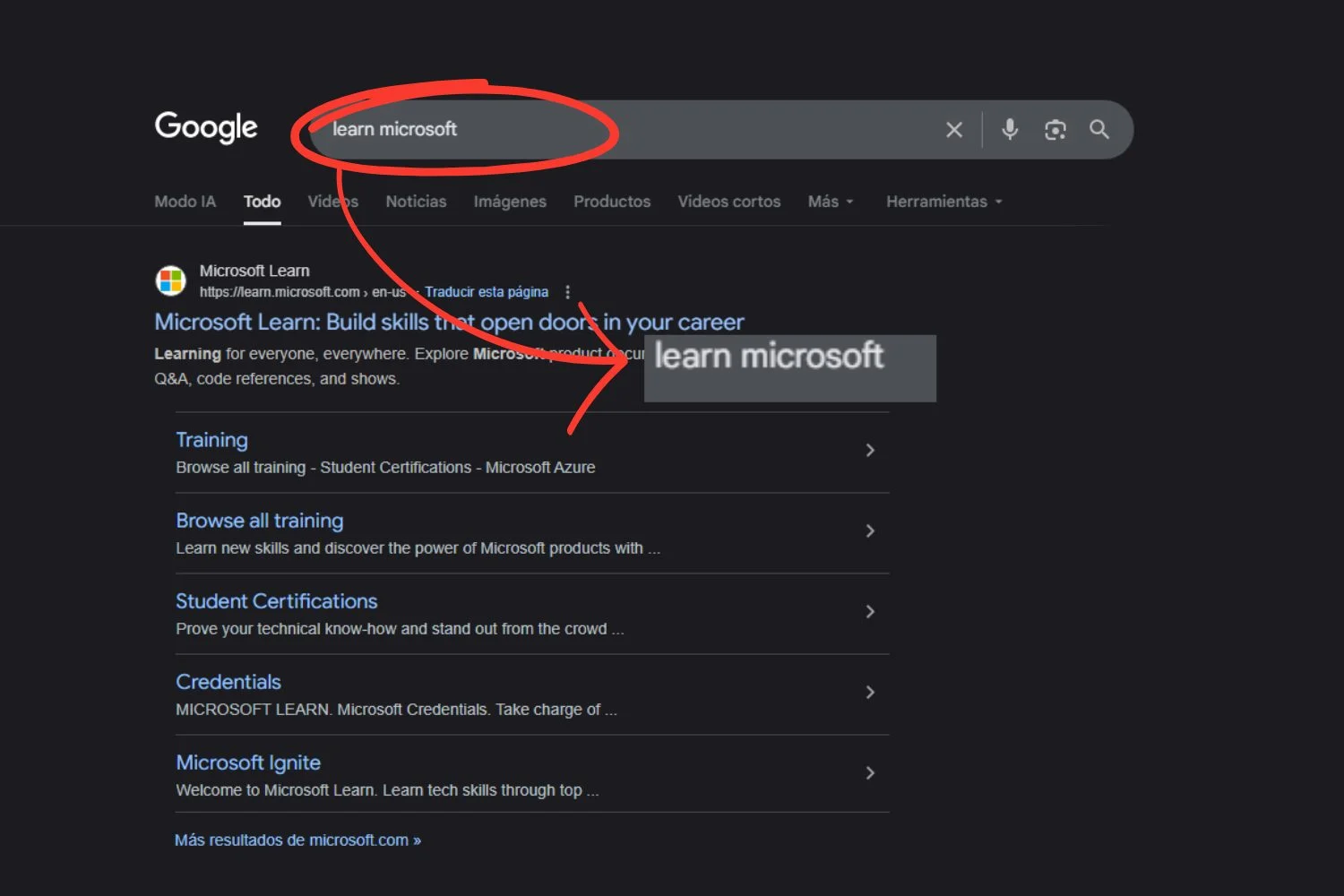The width and height of the screenshot is (1344, 896).
Task: Open Google Lens image search icon
Action: click(x=1055, y=130)
